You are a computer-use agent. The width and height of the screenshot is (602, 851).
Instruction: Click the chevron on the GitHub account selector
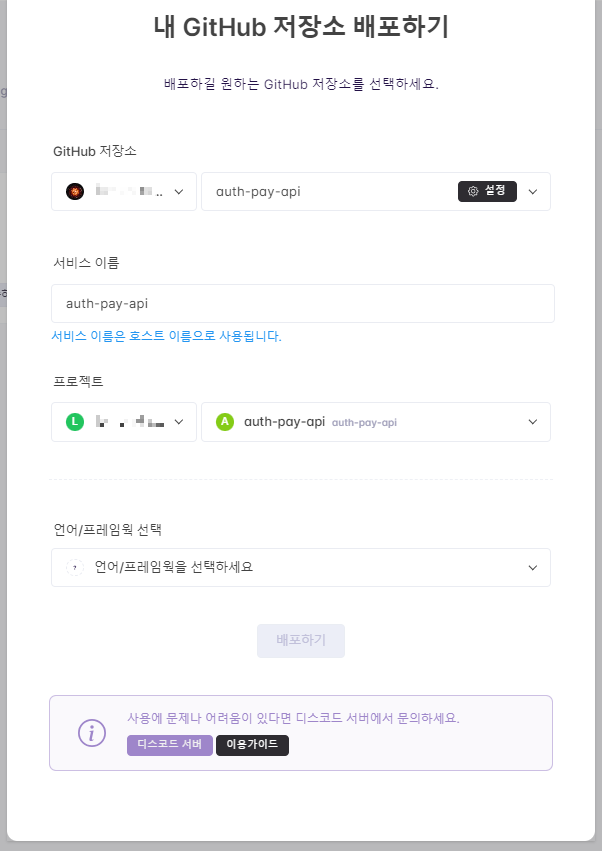tap(180, 190)
